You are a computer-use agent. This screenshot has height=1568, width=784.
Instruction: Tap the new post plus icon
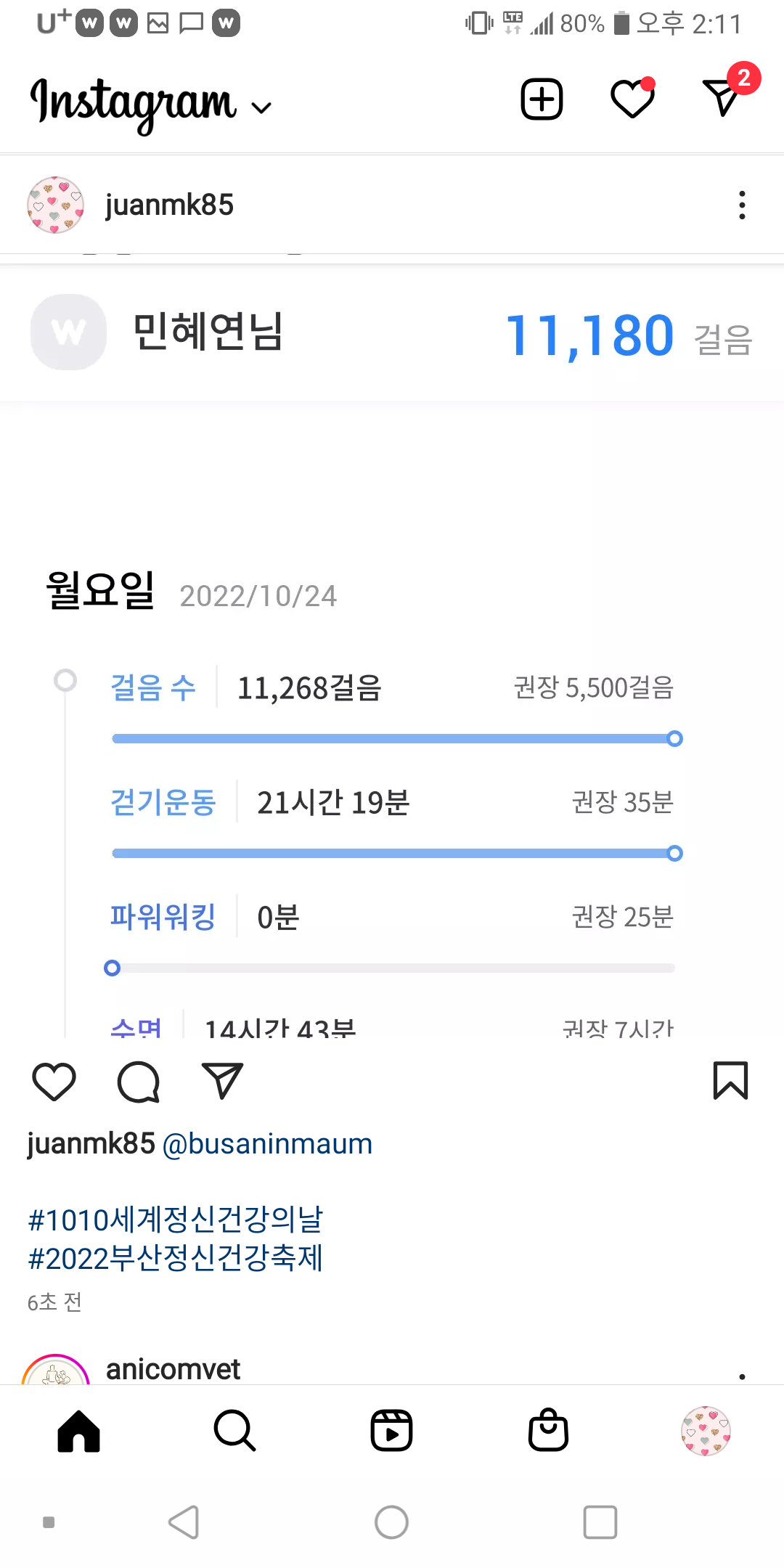[542, 99]
